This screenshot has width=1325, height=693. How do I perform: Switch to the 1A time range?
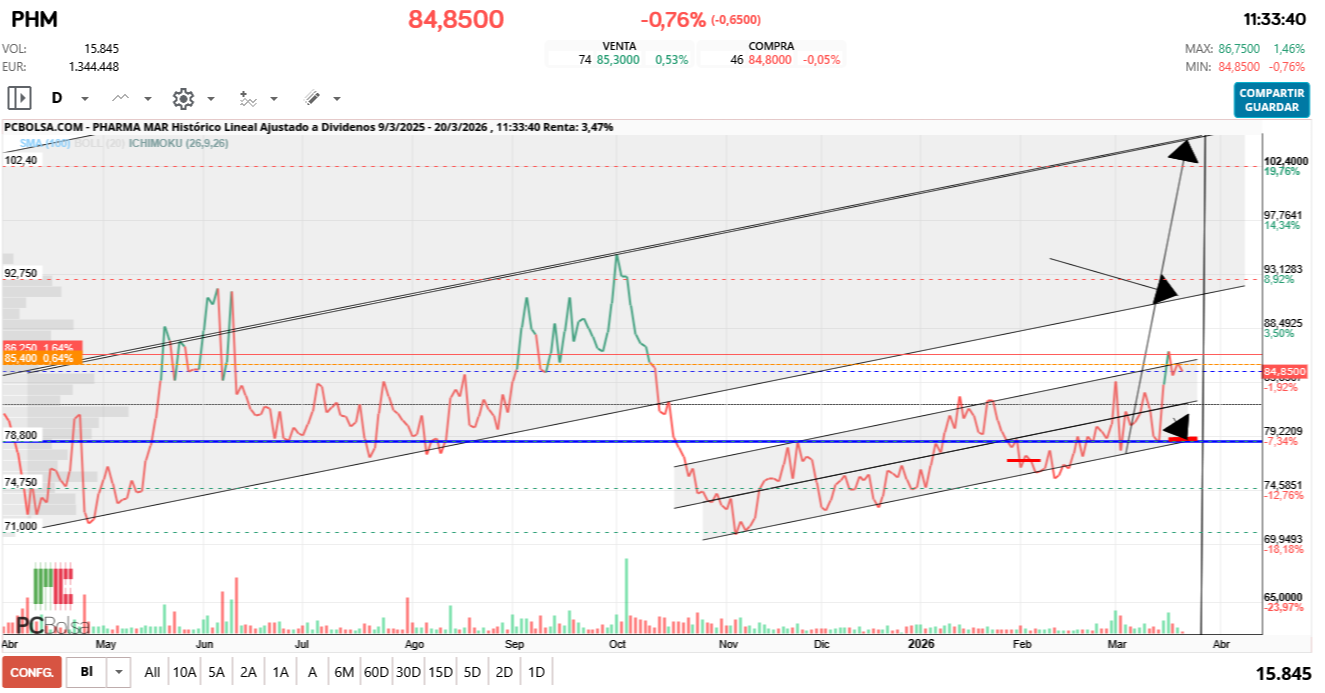point(280,672)
